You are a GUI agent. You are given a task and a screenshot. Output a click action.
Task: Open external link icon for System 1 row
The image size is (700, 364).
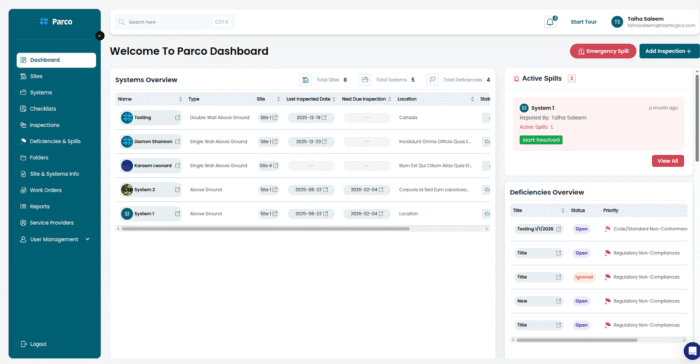coord(177,214)
